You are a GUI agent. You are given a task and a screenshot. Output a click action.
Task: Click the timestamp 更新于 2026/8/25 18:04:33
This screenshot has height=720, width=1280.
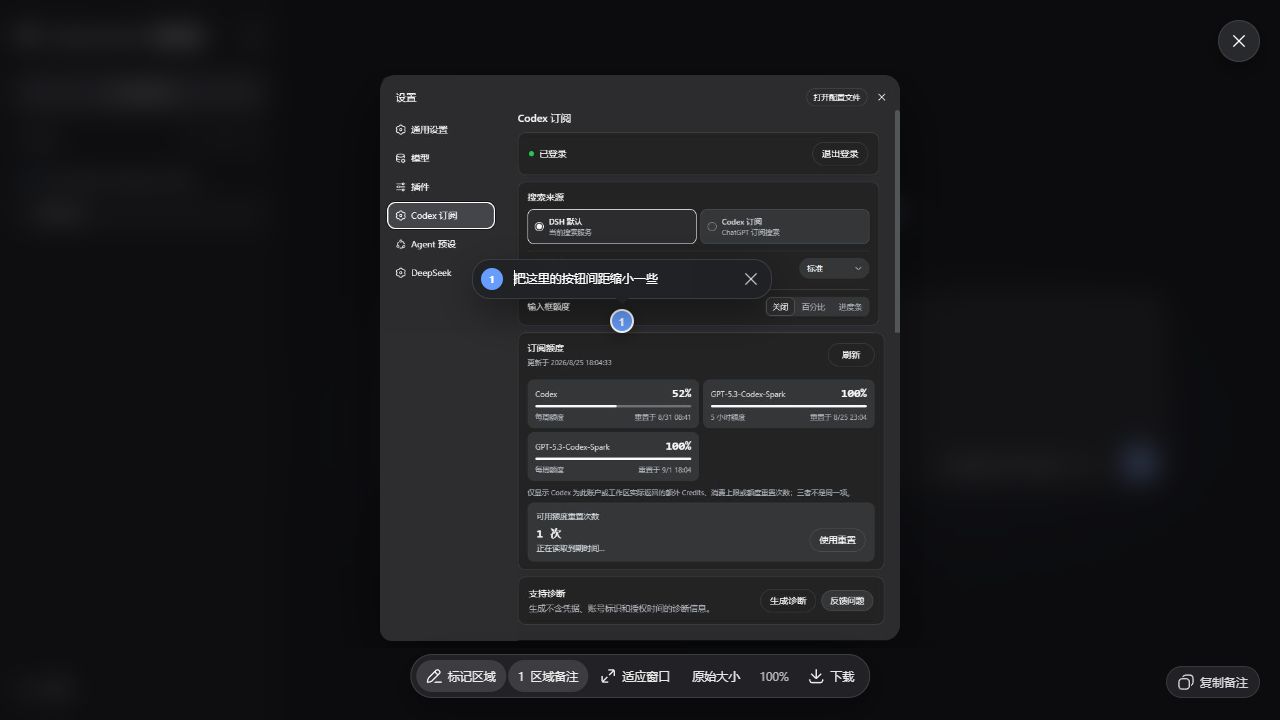tap(570, 362)
